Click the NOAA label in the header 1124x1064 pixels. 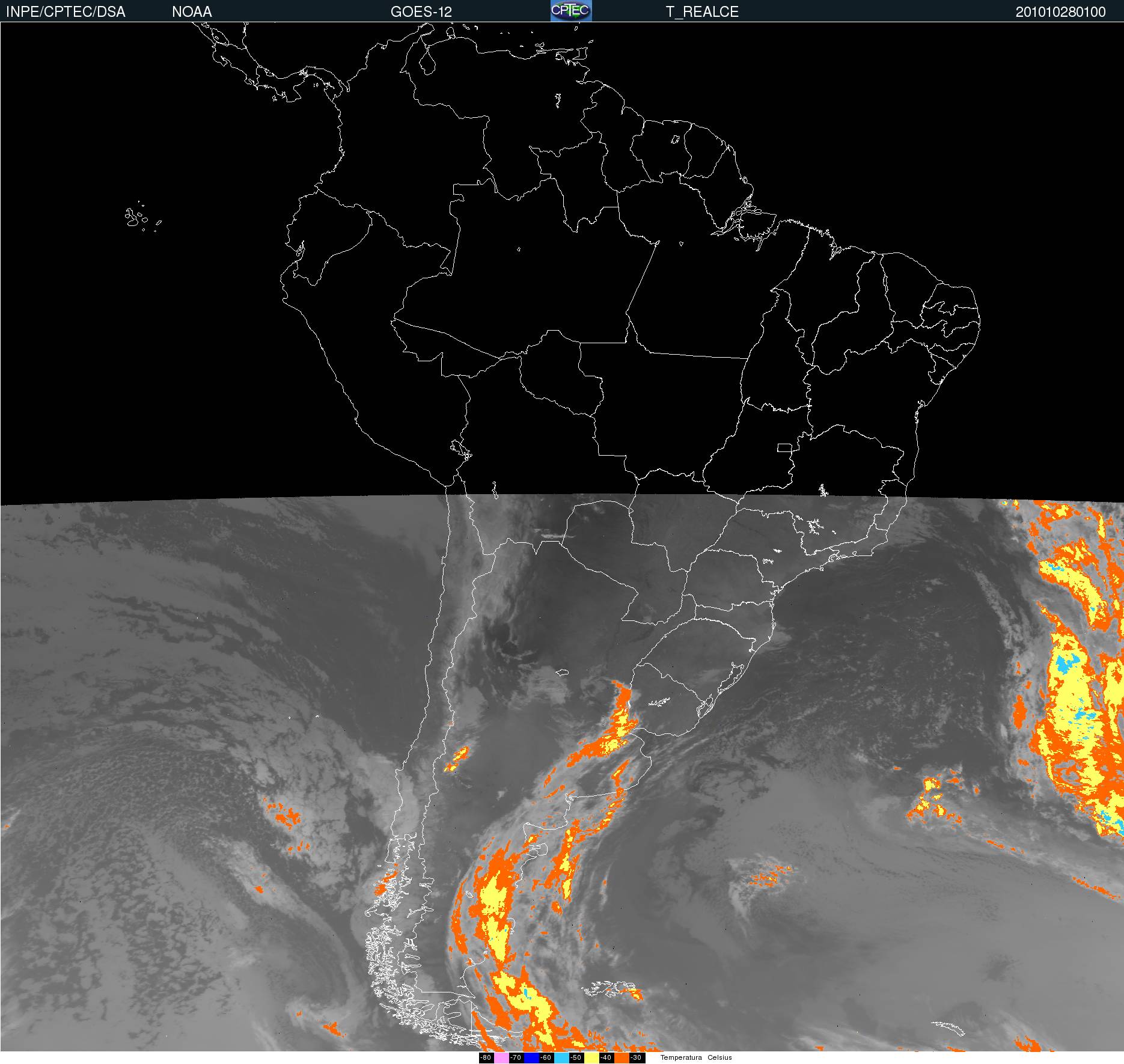tap(192, 12)
